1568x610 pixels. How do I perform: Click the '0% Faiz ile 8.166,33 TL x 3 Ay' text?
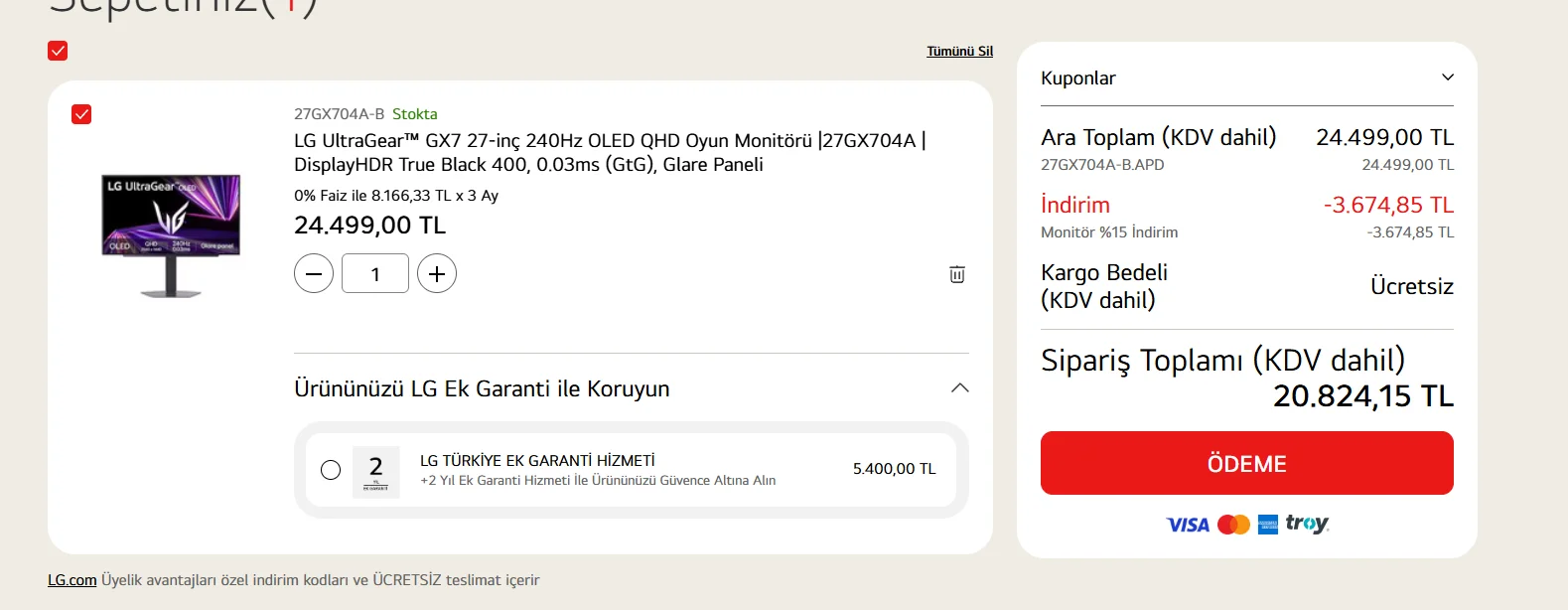(396, 196)
